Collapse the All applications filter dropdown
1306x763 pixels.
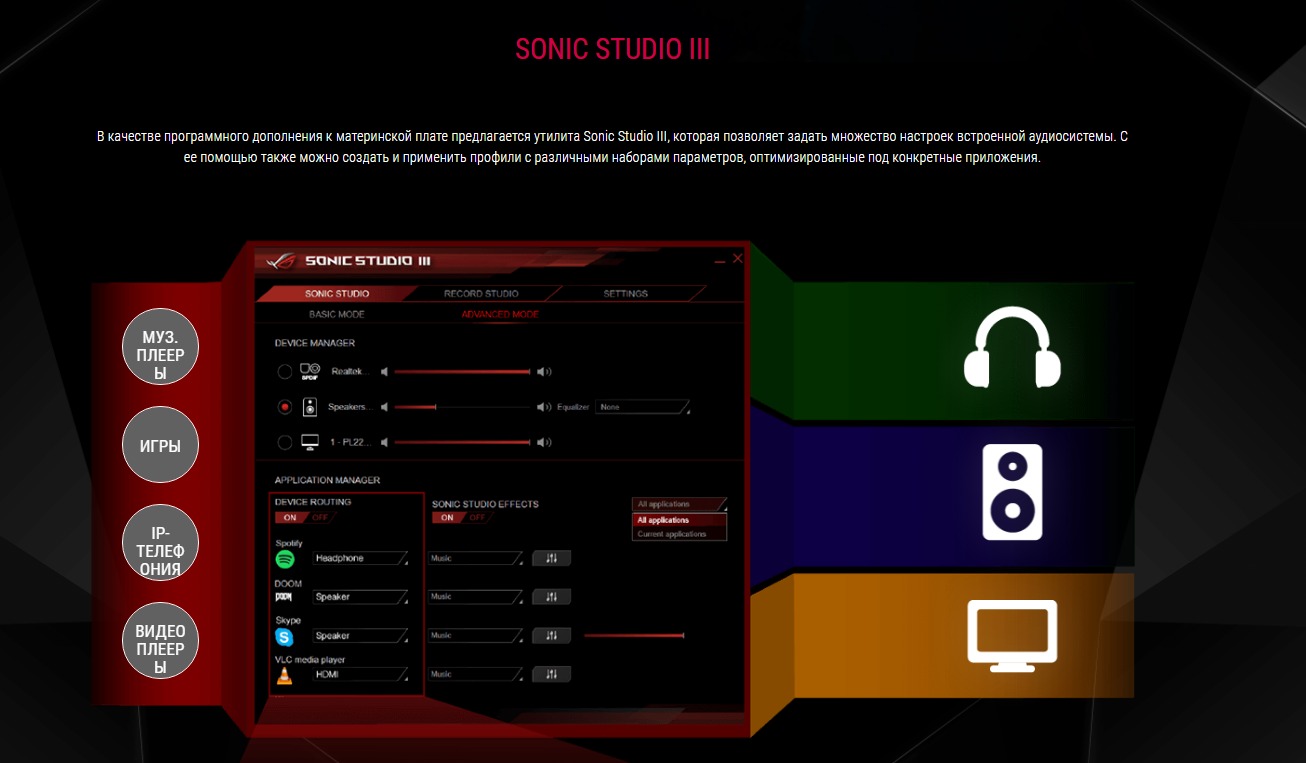(x=679, y=505)
